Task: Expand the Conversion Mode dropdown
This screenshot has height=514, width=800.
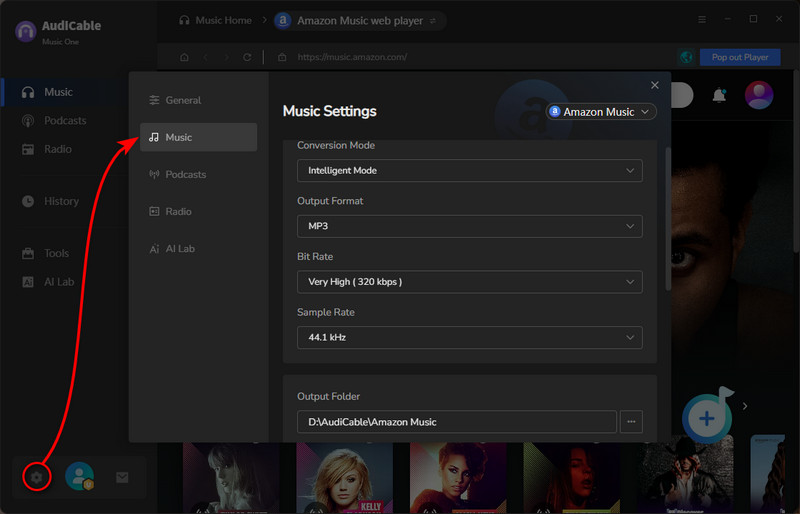Action: pos(469,170)
